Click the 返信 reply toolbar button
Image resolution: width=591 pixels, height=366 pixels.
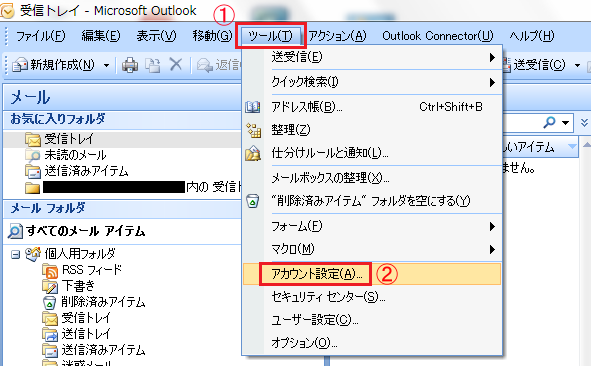(x=219, y=65)
